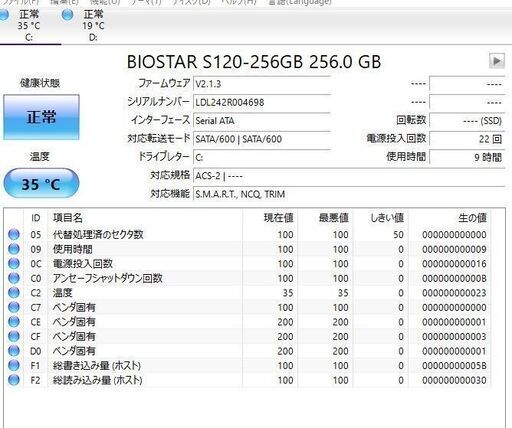Click the interface field Serial ATA

262,120
